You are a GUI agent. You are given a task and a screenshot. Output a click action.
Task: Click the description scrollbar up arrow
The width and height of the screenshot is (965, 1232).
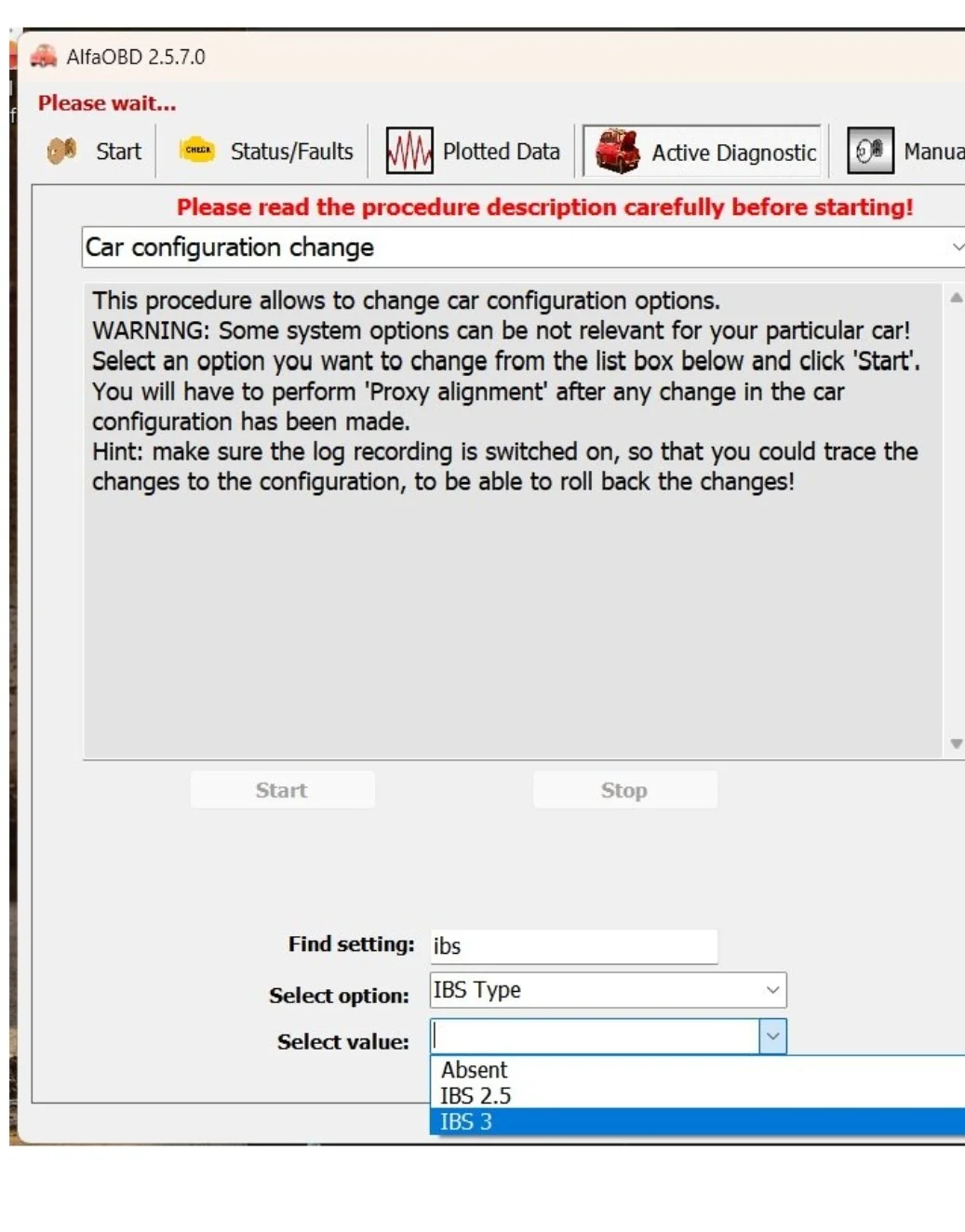(956, 299)
